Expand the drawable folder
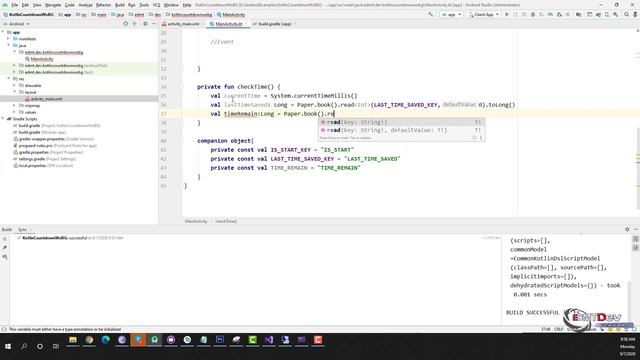 (x=14, y=85)
